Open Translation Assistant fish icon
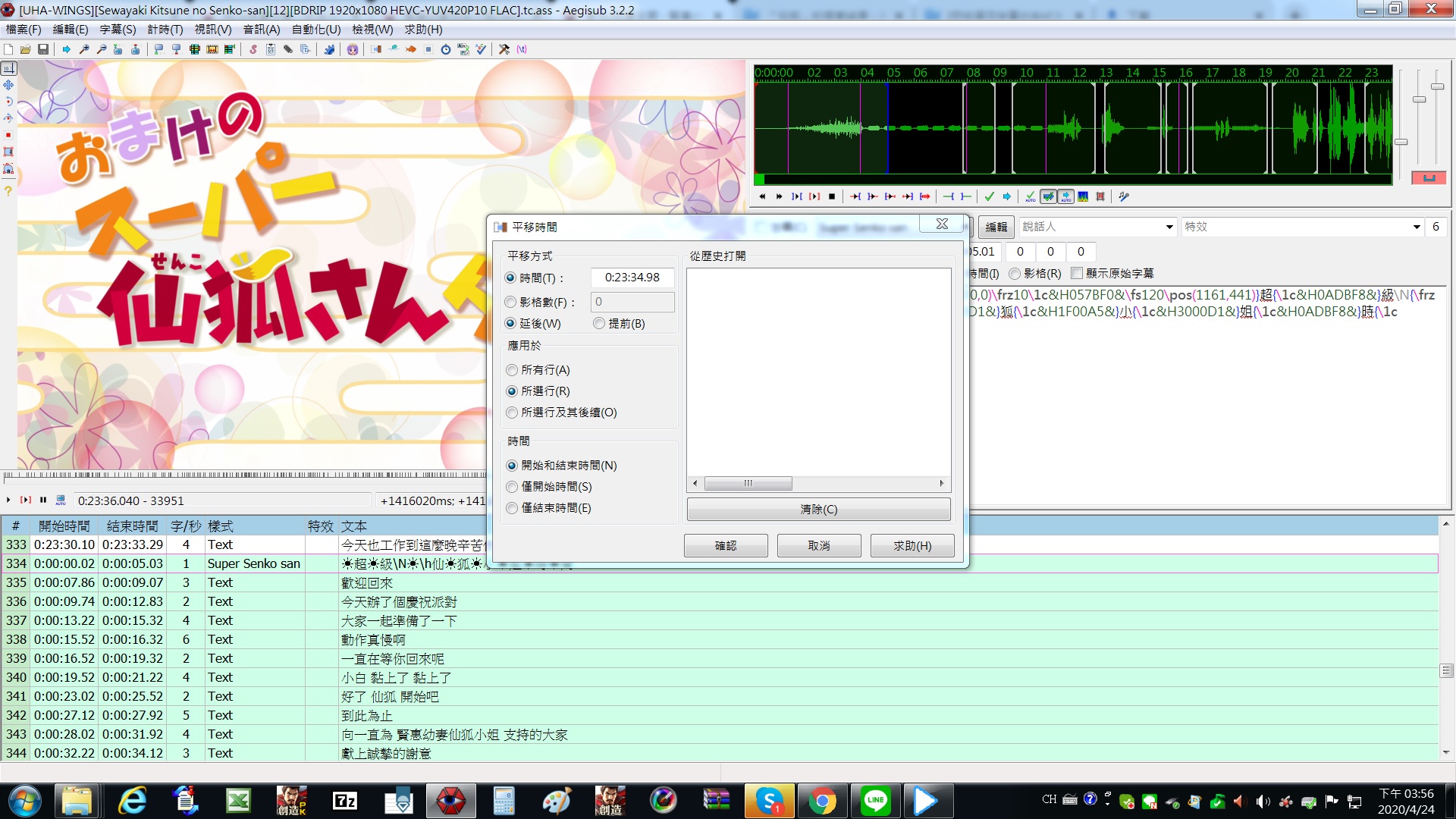 click(411, 49)
